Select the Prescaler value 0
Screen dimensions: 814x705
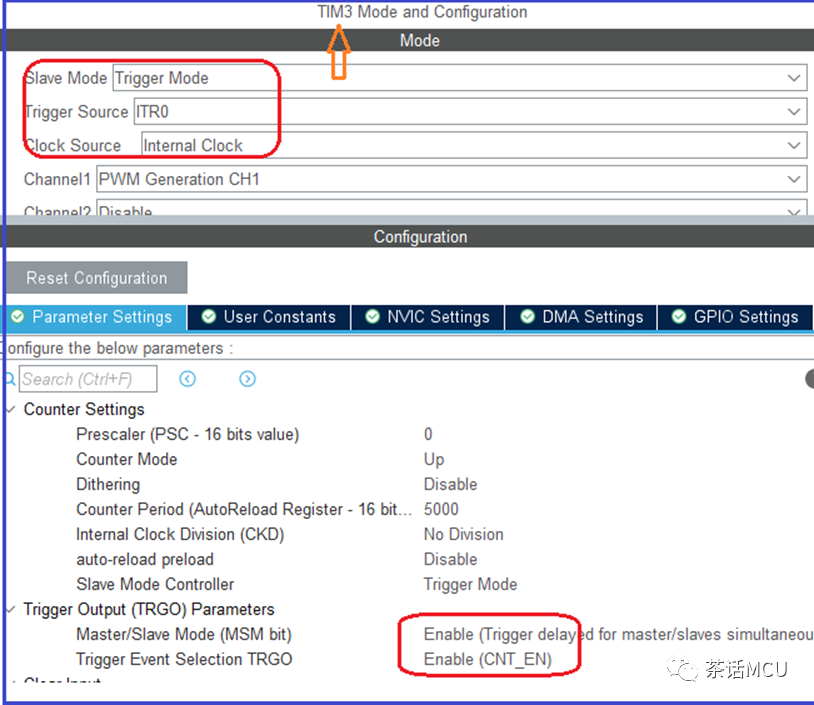[x=428, y=434]
